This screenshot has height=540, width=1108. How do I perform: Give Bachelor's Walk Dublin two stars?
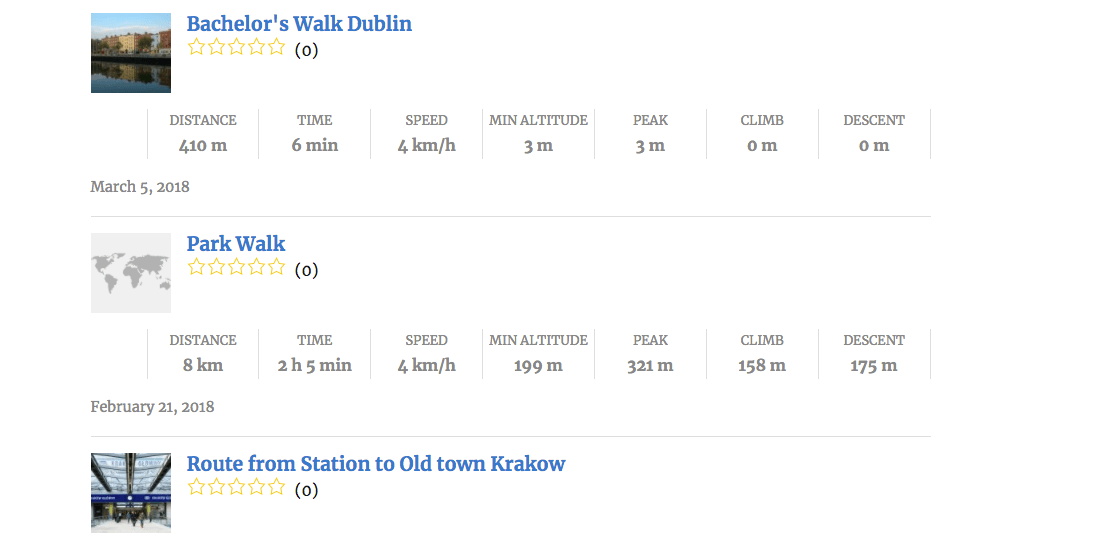coord(217,47)
